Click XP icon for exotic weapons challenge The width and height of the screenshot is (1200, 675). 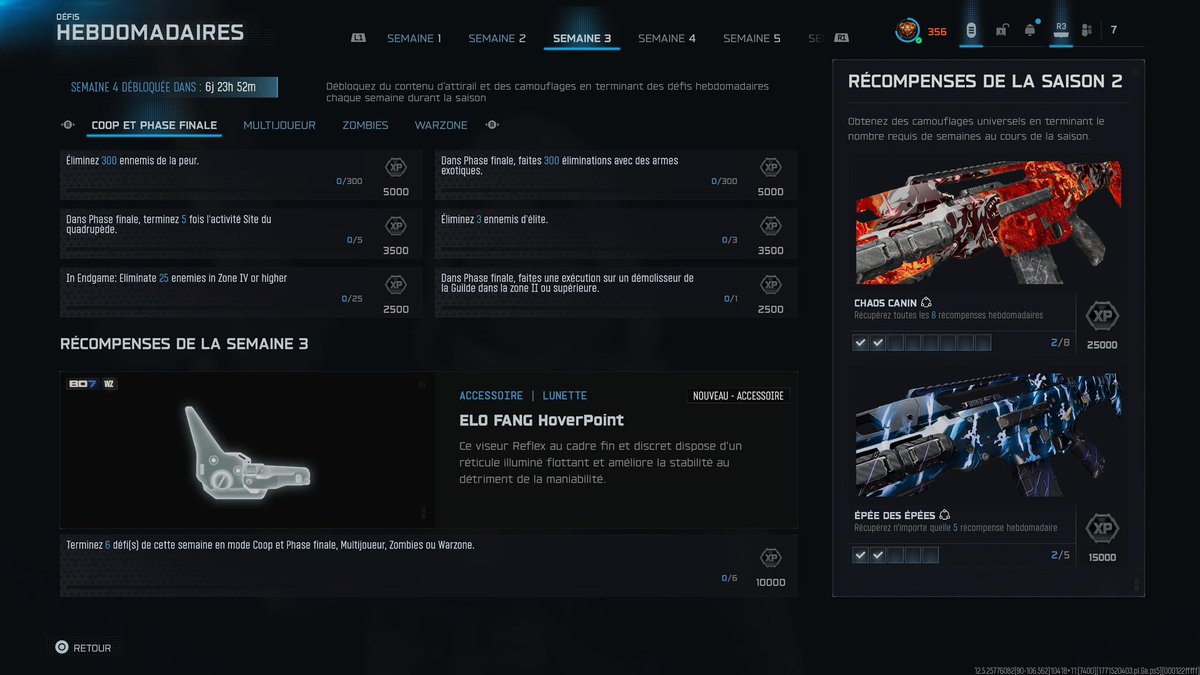pyautogui.click(x=771, y=167)
